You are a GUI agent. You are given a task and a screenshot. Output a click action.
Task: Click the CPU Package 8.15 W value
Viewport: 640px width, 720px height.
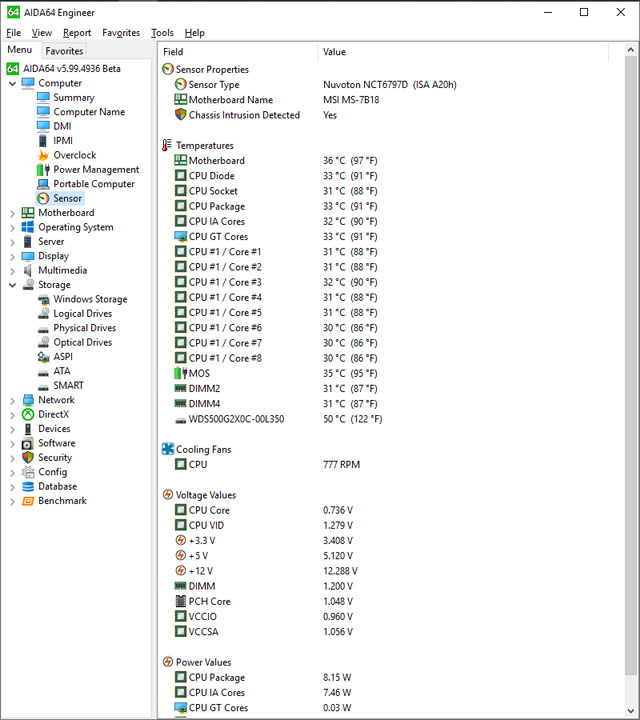click(337, 677)
